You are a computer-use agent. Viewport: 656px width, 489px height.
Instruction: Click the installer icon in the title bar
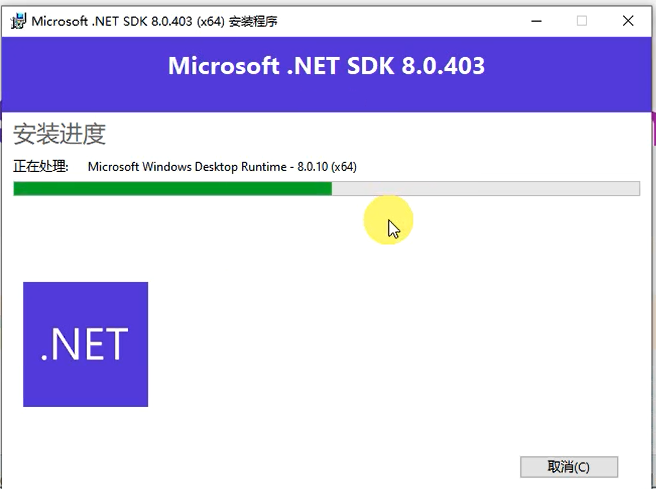[x=18, y=21]
